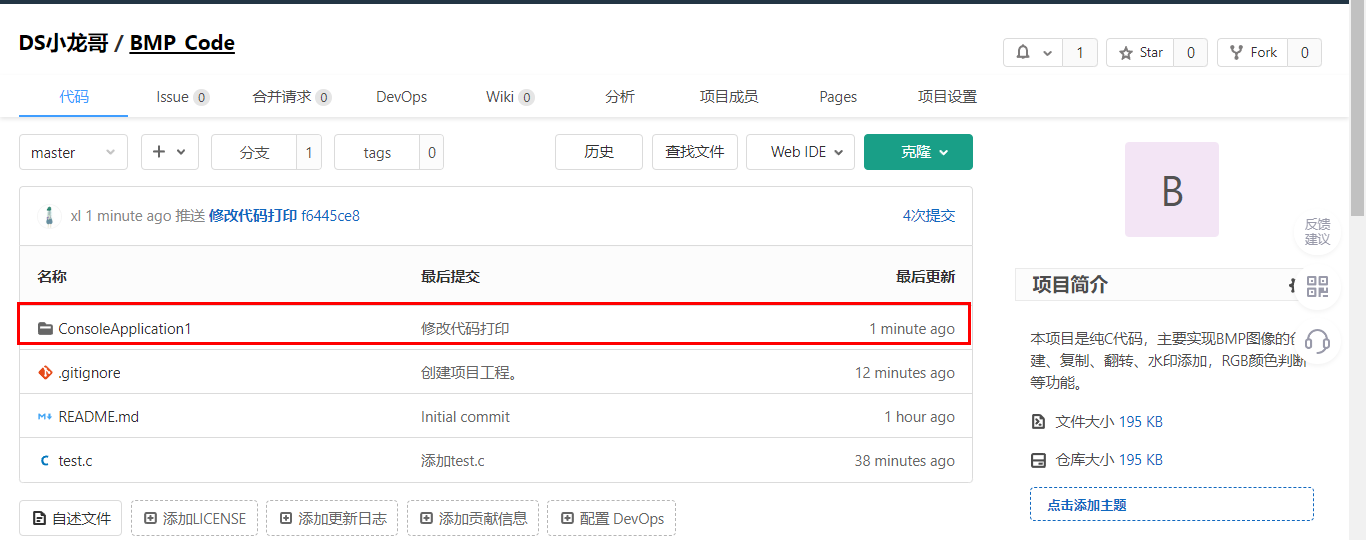View the 4次提交 commits link

(x=929, y=216)
